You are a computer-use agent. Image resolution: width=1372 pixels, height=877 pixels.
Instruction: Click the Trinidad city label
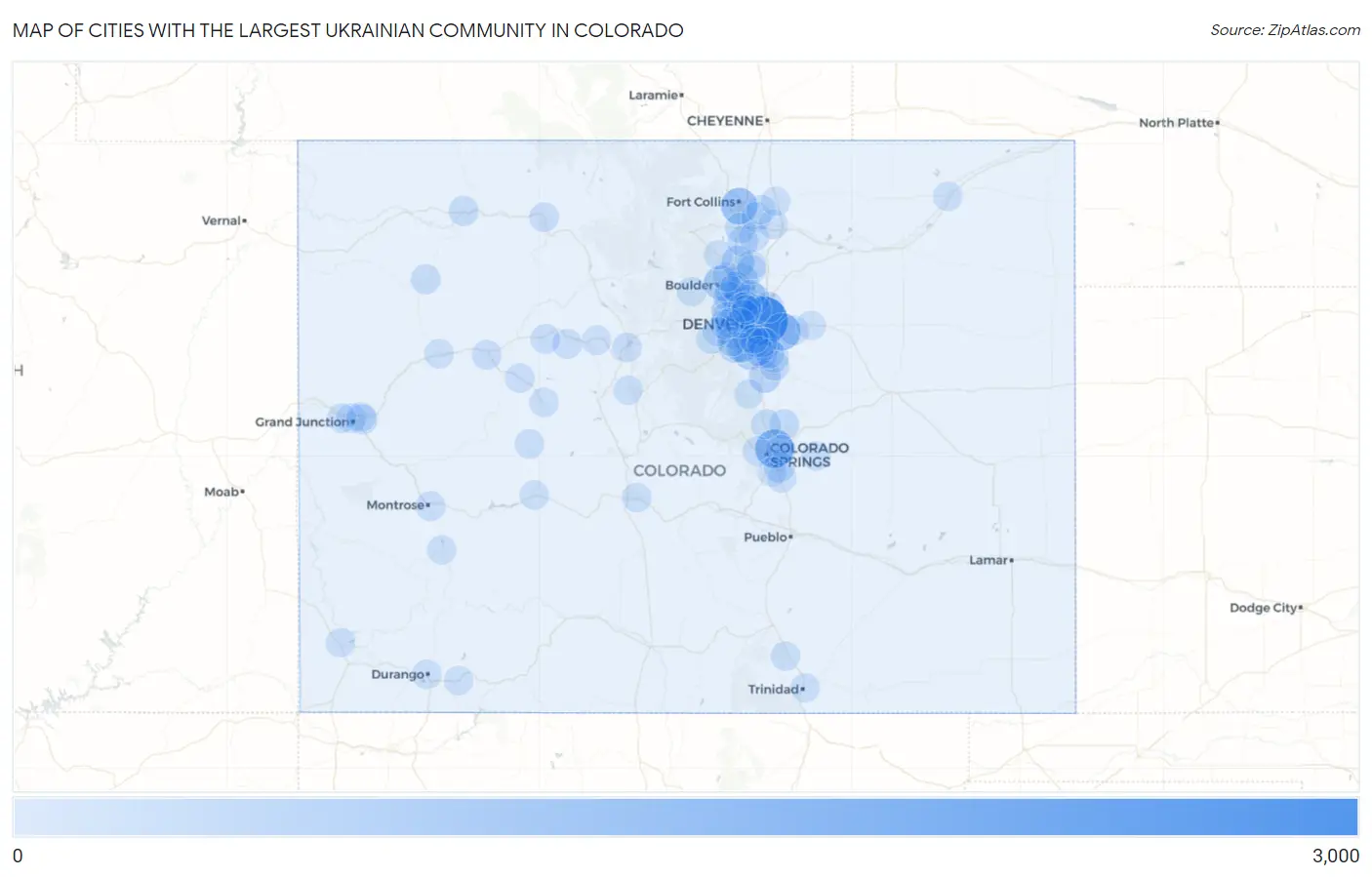776,690
